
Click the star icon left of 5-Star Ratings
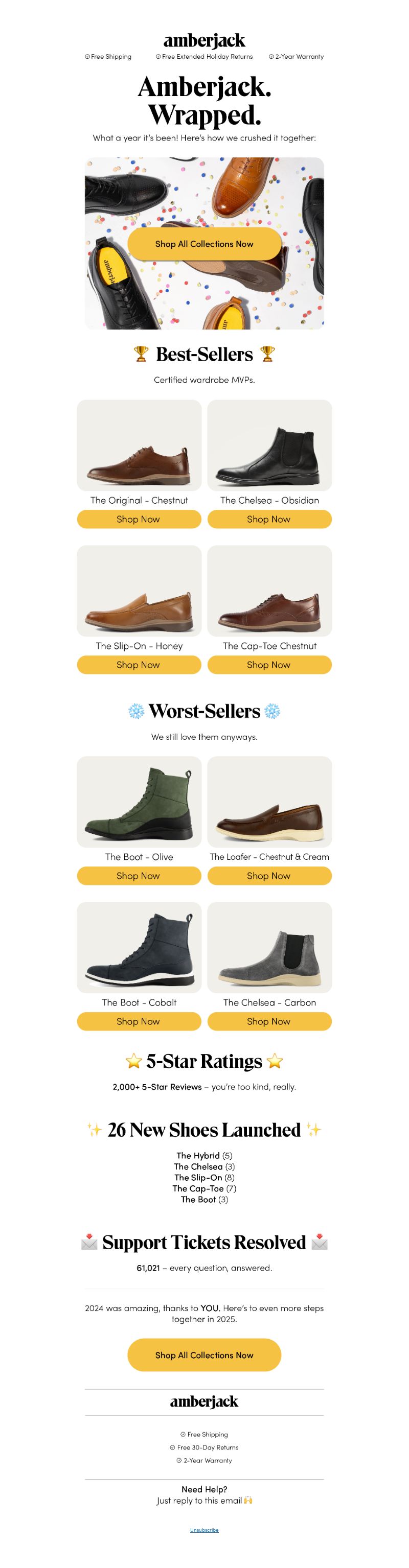[133, 1061]
